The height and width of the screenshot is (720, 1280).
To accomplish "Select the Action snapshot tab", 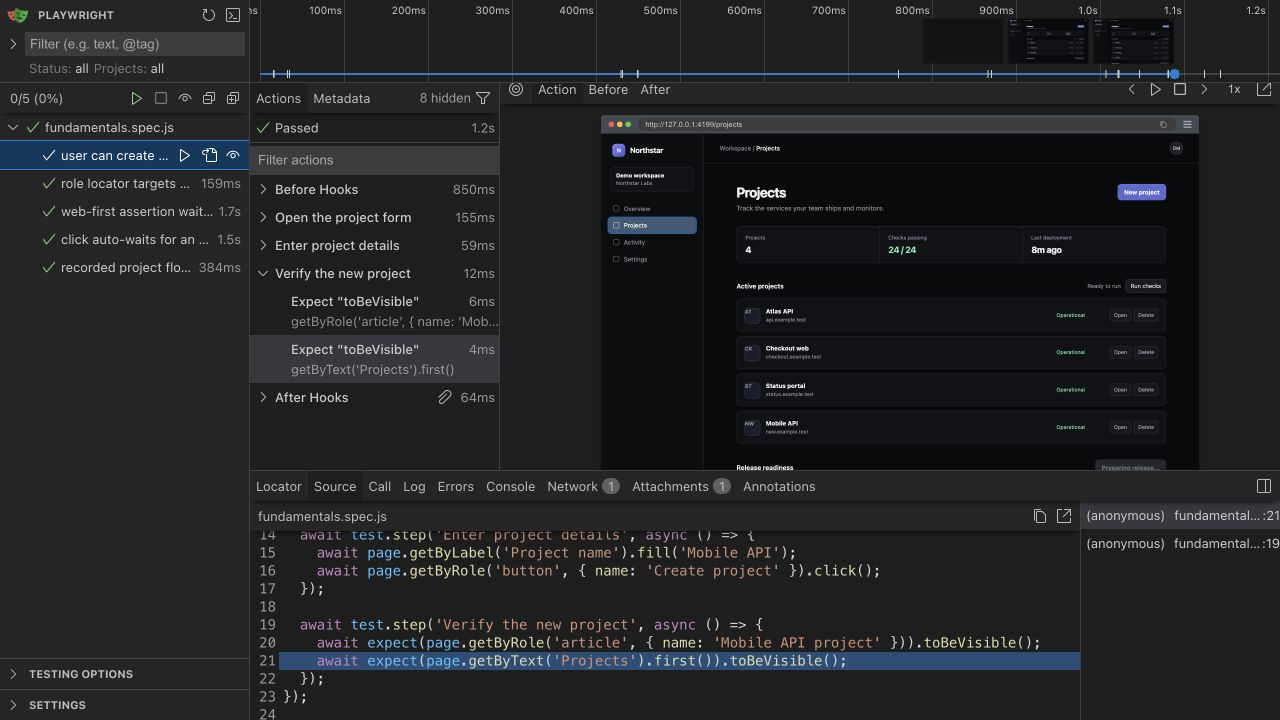I will pyautogui.click(x=557, y=89).
